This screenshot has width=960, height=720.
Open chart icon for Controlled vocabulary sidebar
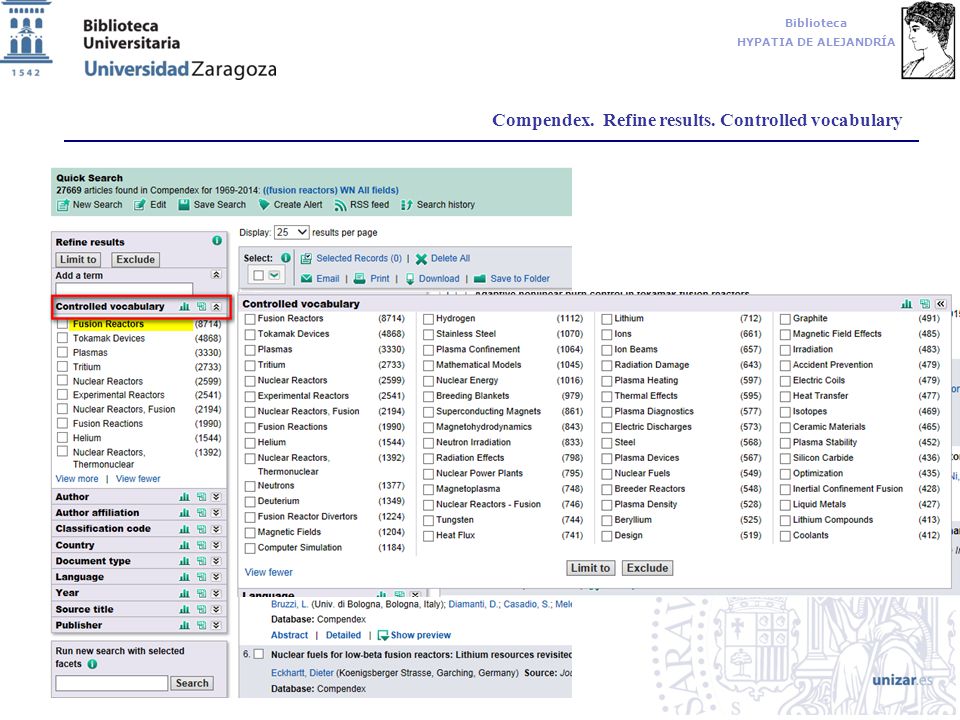coord(184,306)
